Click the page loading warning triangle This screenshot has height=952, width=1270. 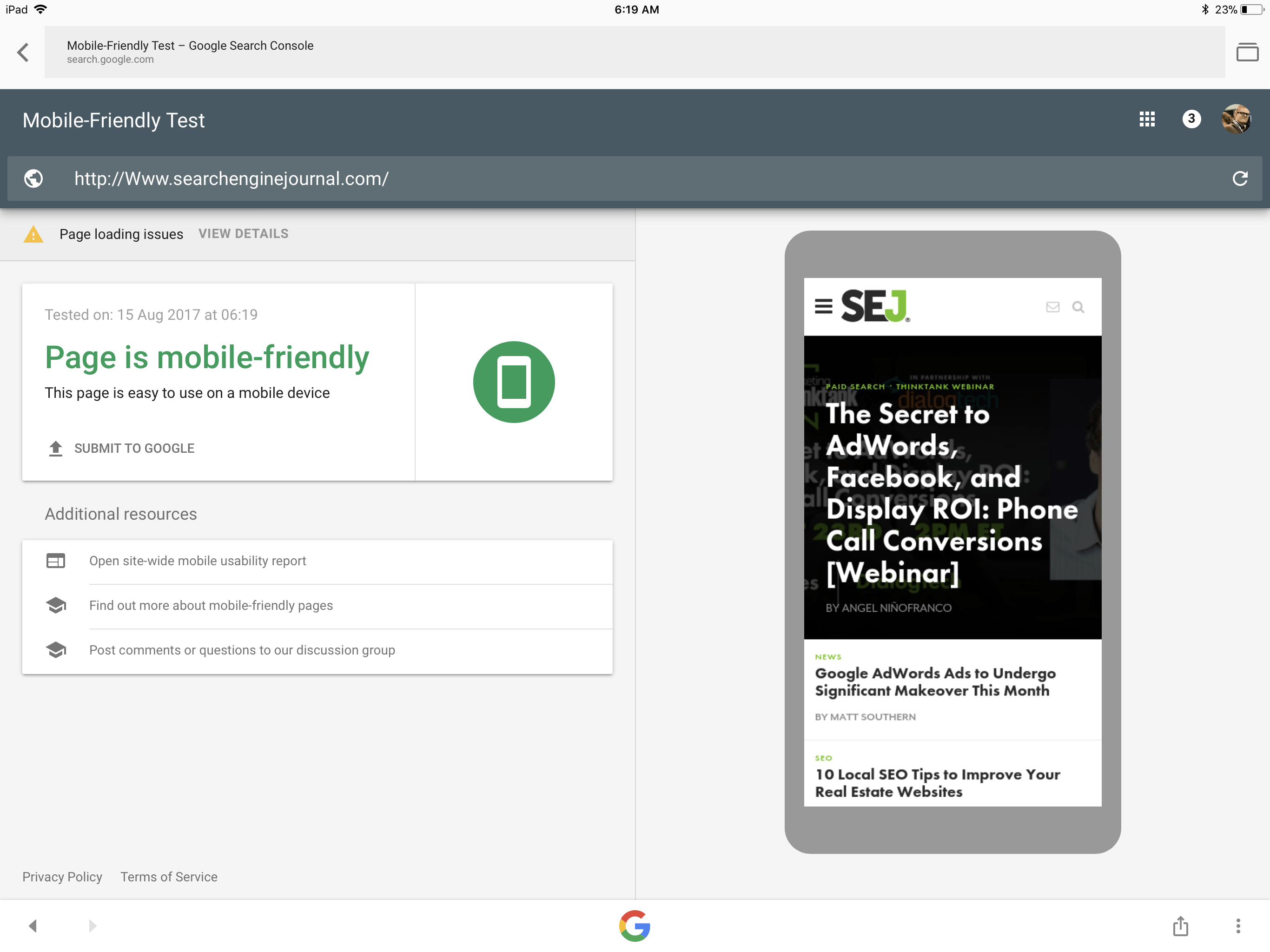(x=33, y=234)
